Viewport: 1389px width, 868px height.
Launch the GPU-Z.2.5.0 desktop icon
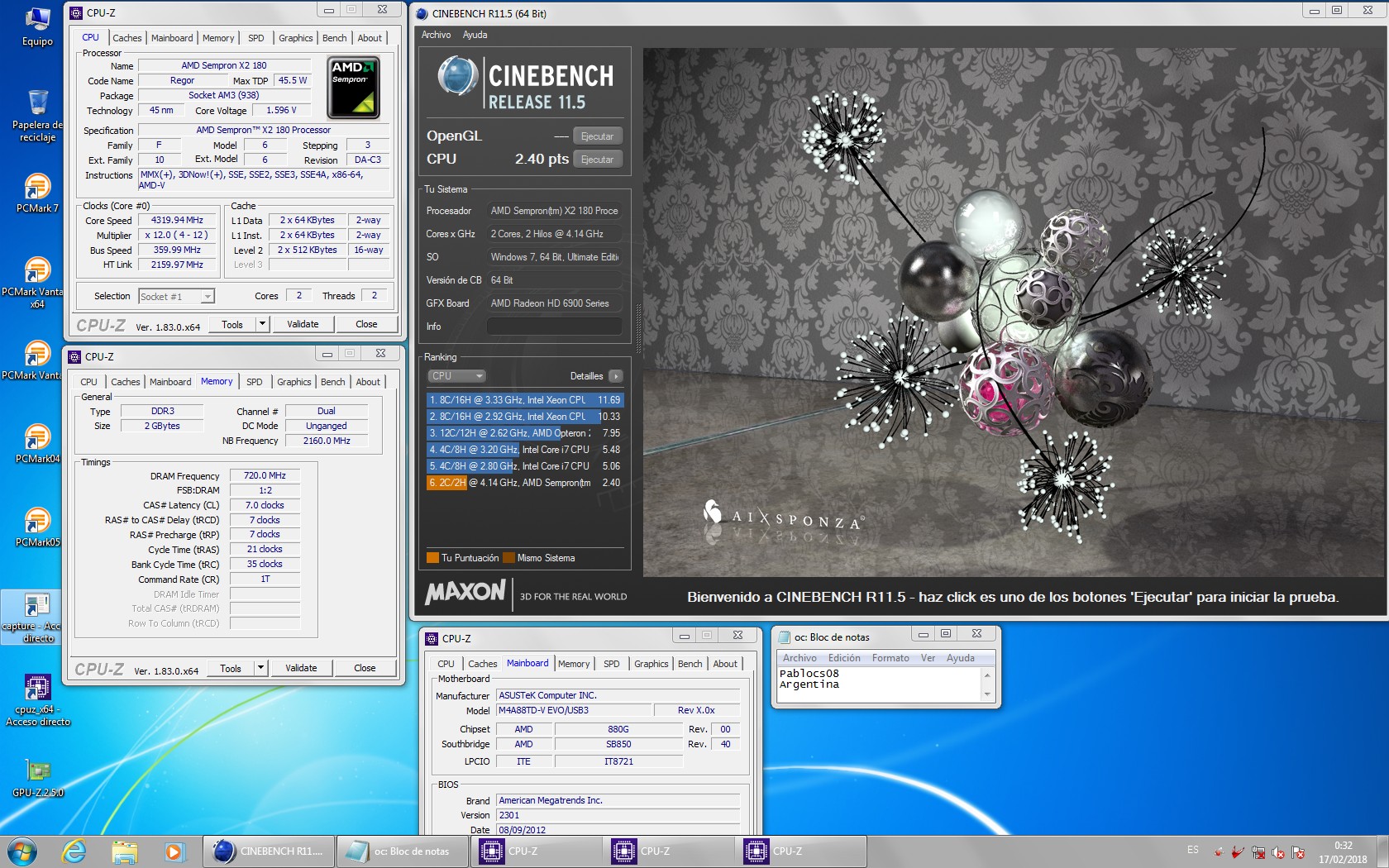point(37,778)
